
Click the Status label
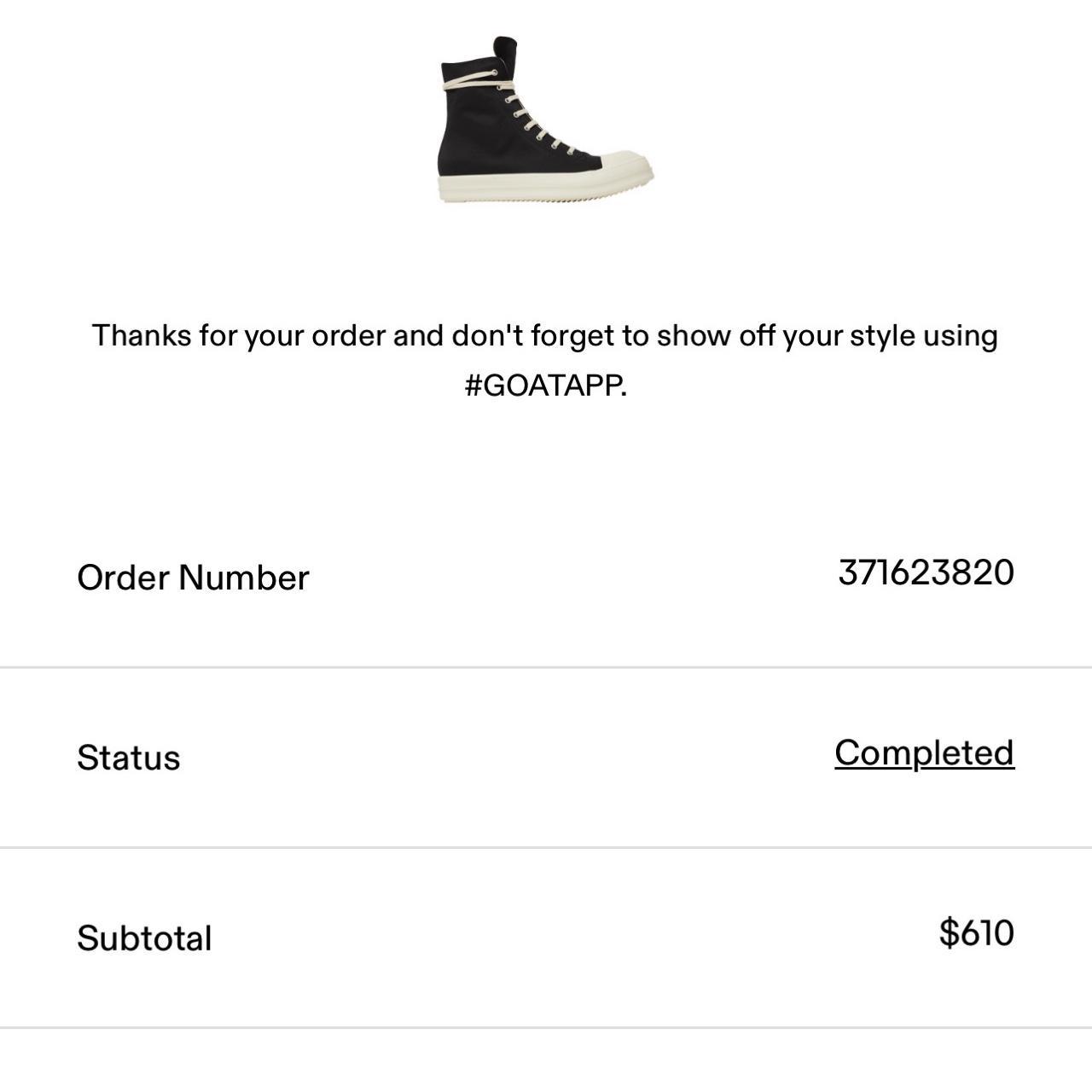[x=129, y=758]
